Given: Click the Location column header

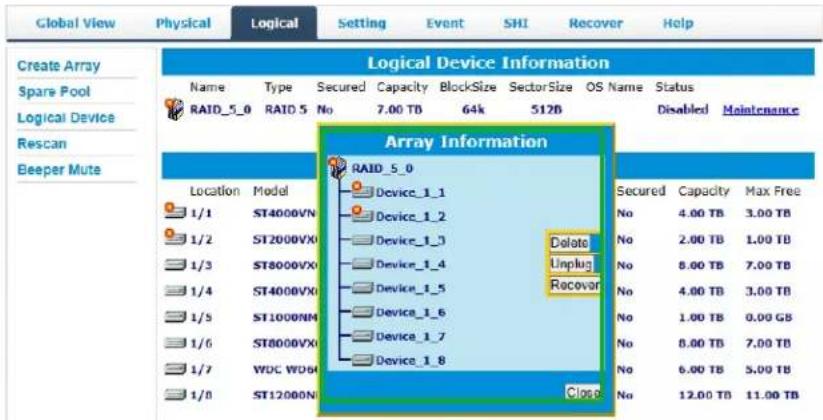Looking at the screenshot, I should point(215,191).
